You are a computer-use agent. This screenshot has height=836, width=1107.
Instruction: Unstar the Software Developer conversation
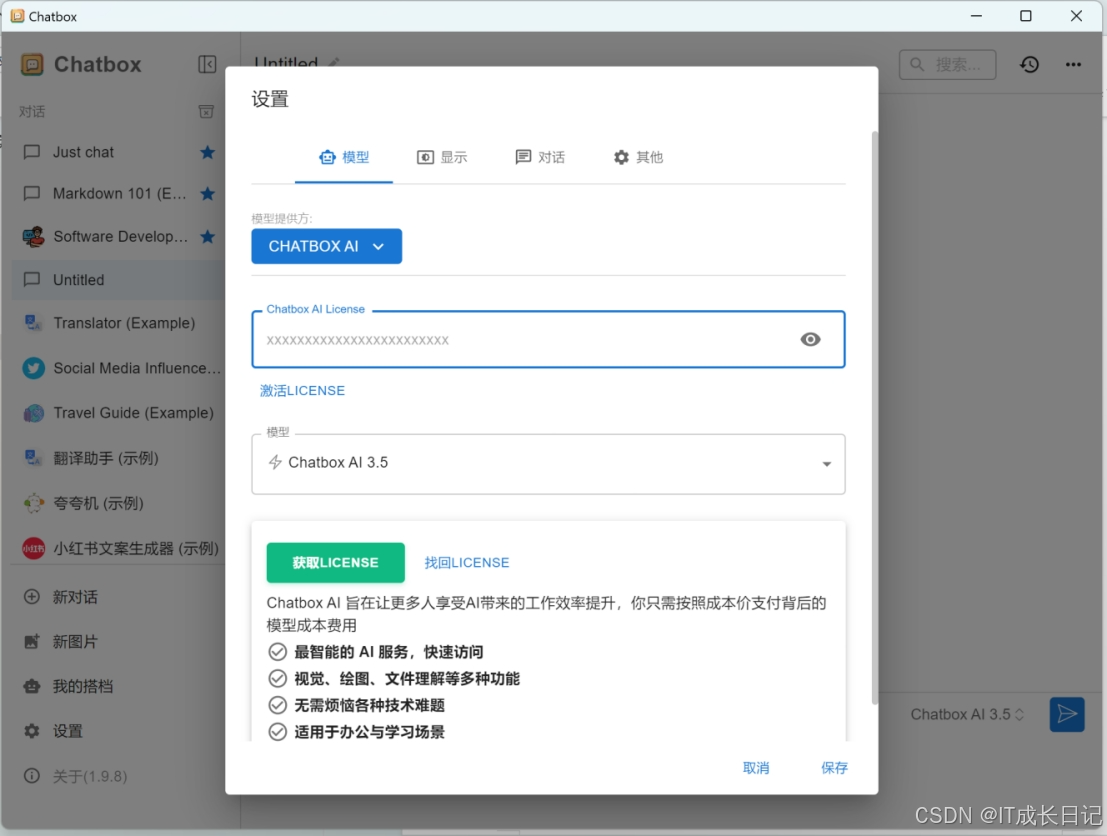tap(207, 236)
